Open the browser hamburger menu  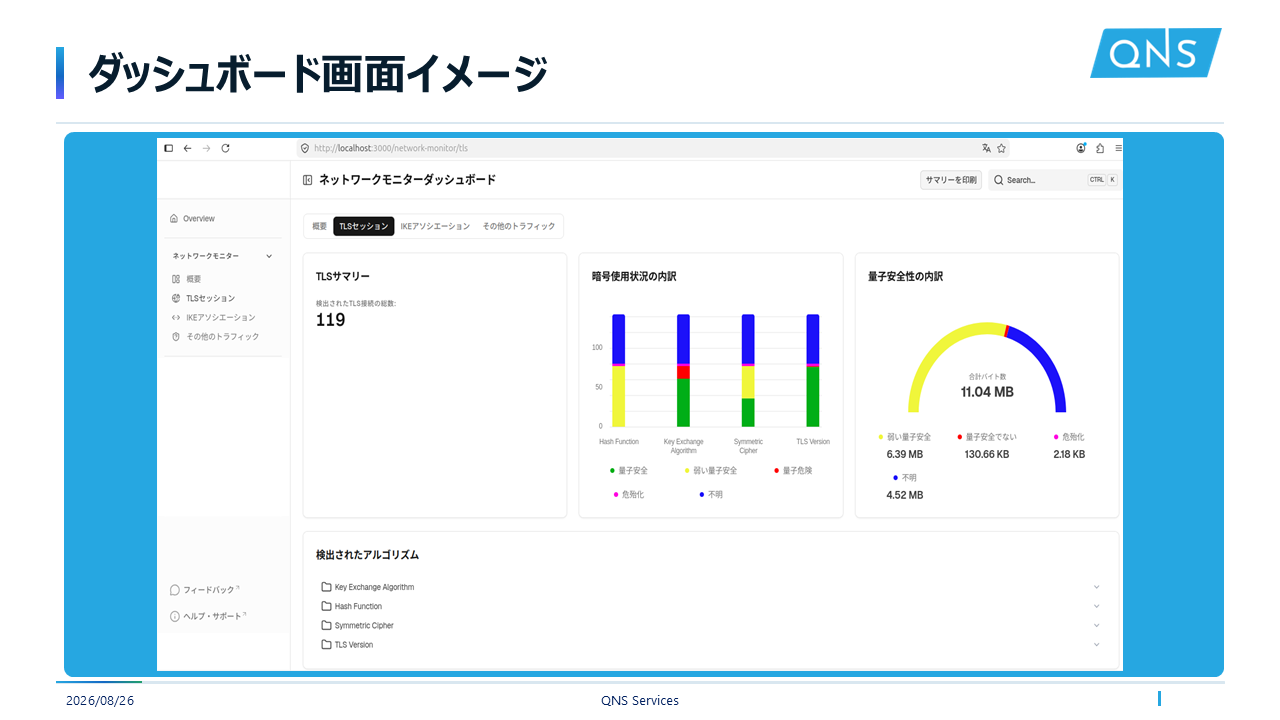[x=1118, y=148]
